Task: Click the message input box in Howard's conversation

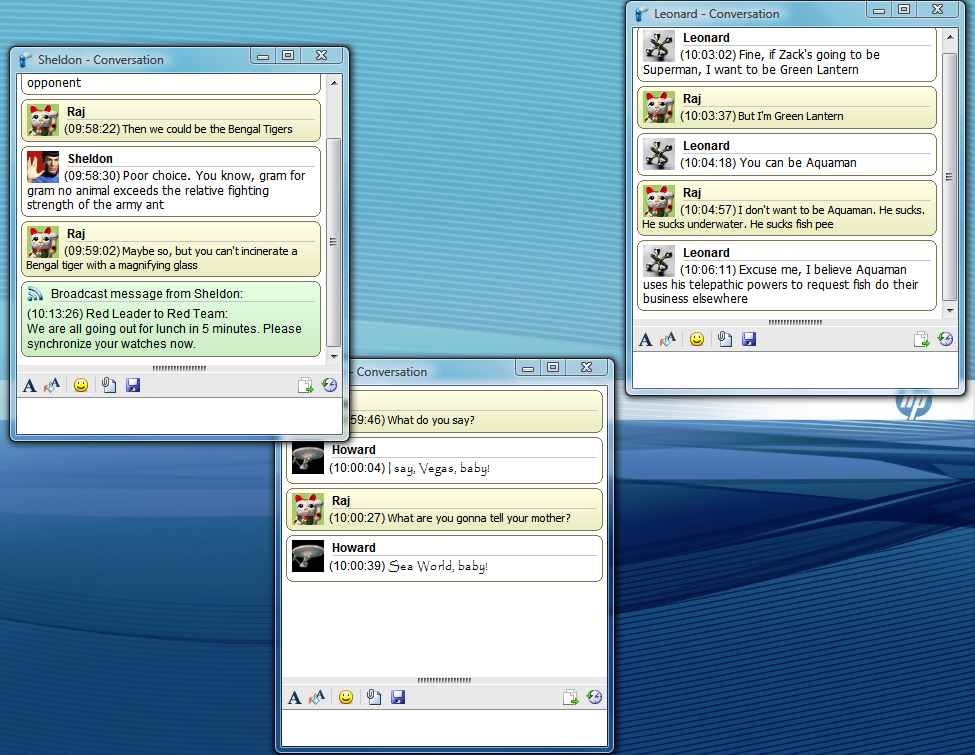Action: 444,725
